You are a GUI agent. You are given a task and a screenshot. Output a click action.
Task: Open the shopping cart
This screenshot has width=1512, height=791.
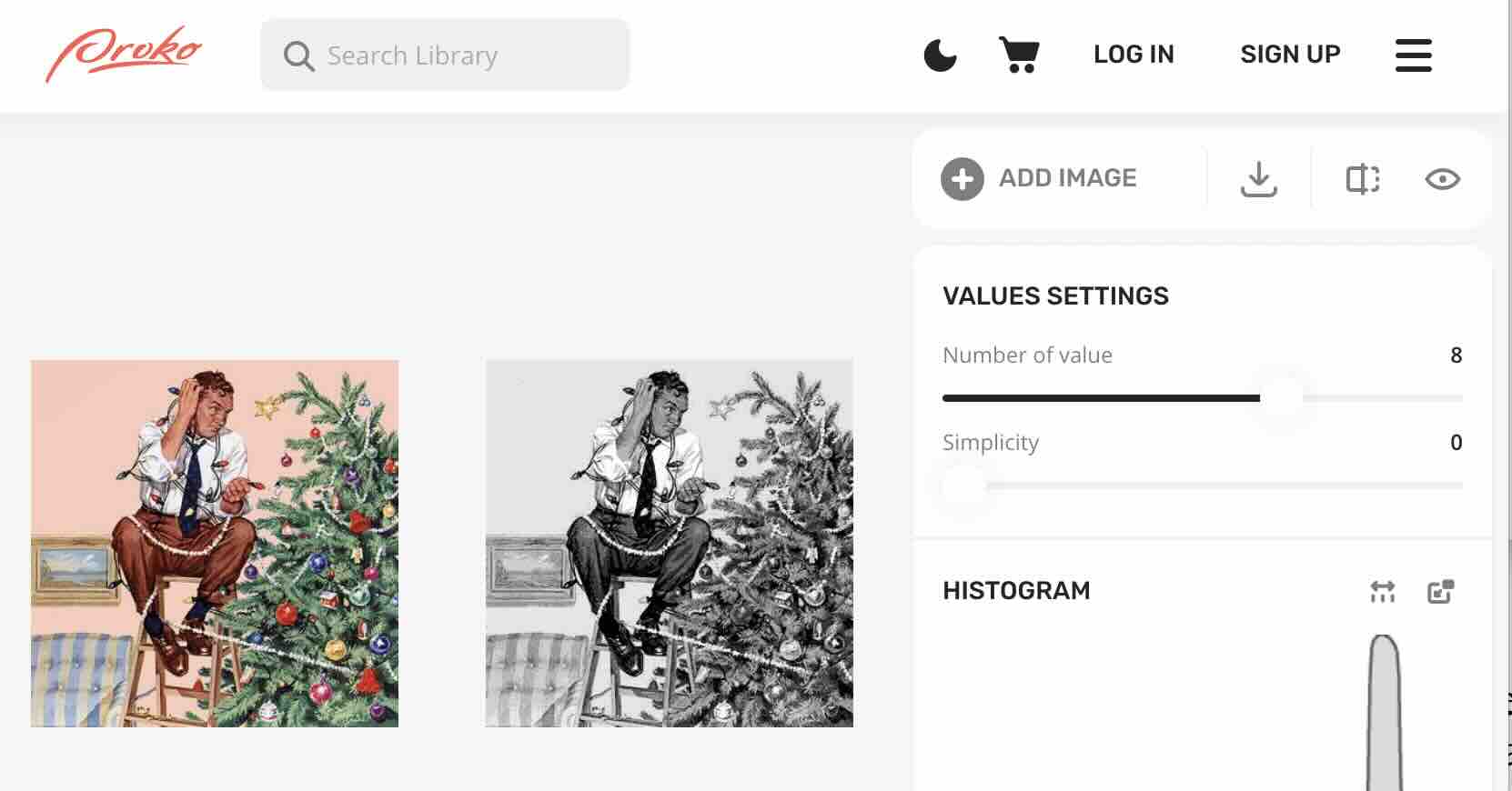(x=1019, y=55)
